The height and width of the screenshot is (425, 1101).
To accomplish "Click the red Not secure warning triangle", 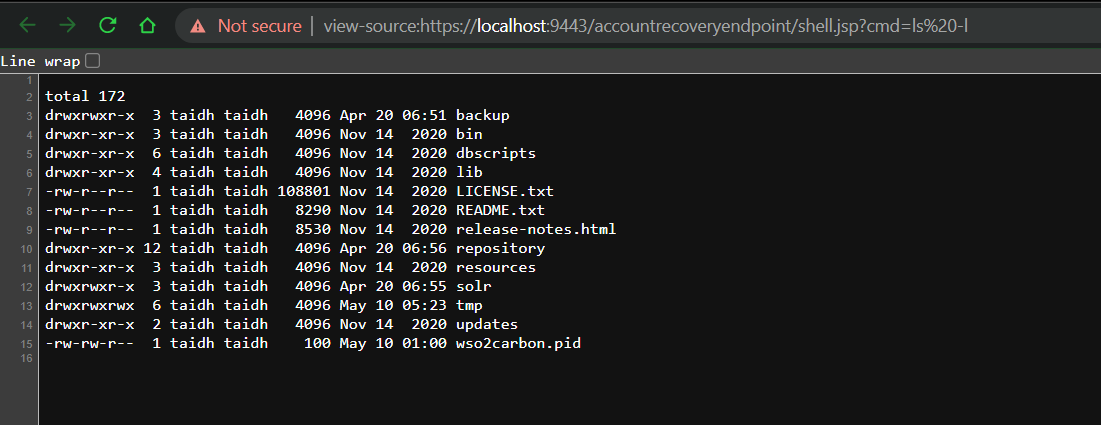I will click(198, 27).
